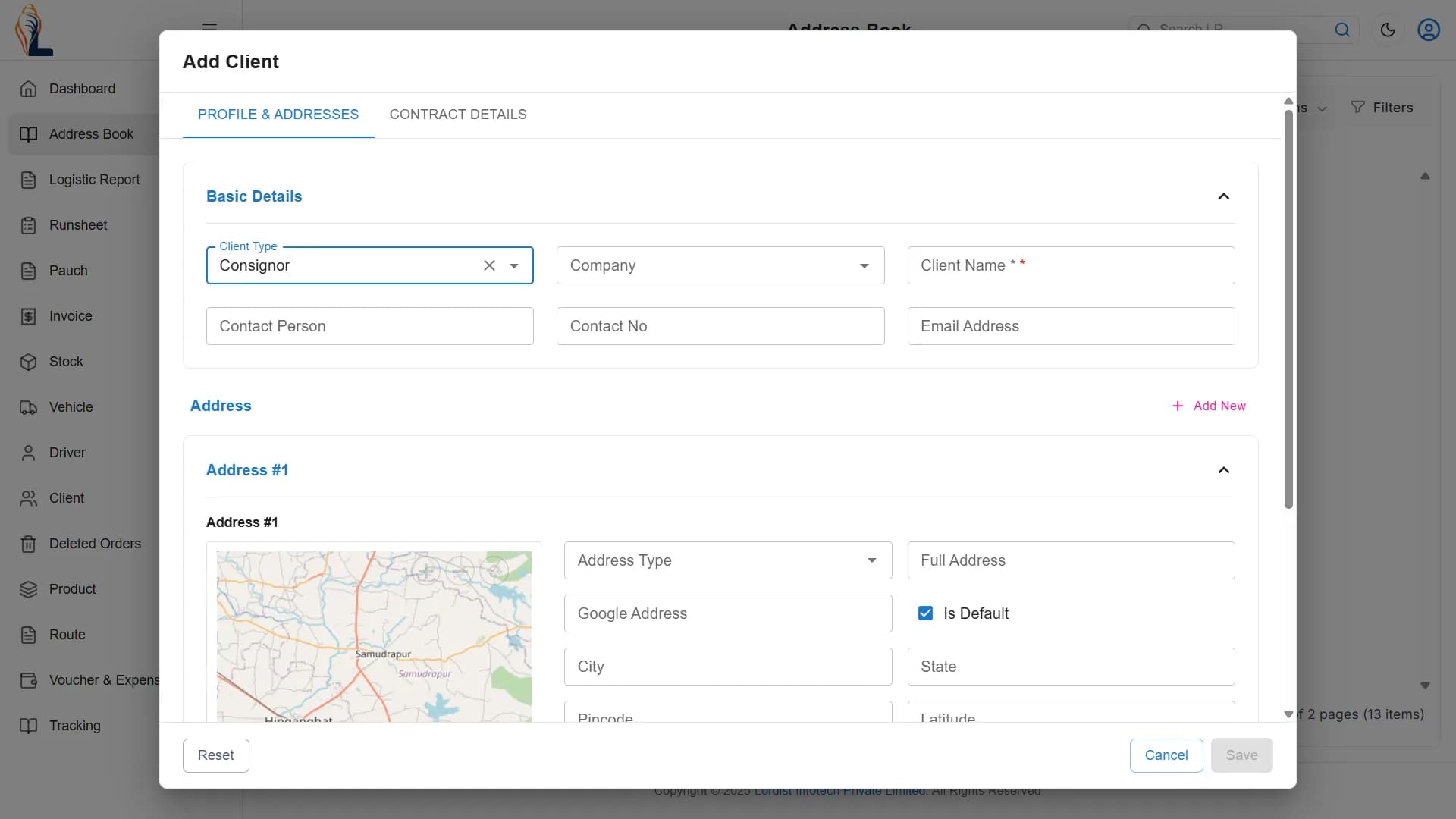
Task: Click the search magnifier icon in header
Action: (x=1342, y=30)
